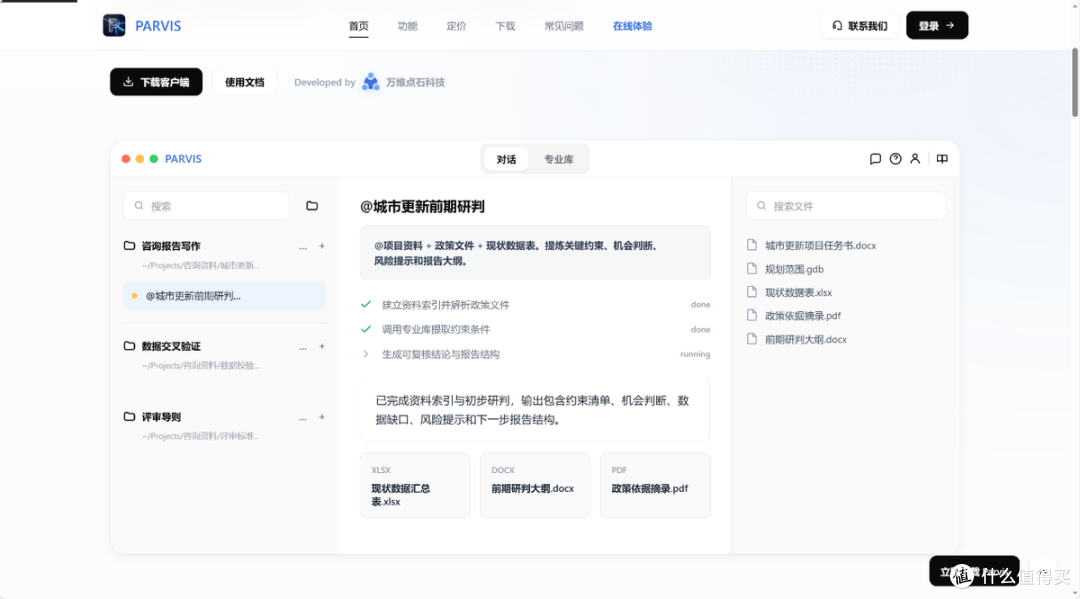
Task: Click the 已完成资料索引与初步研判 summary text
Action: point(534,410)
